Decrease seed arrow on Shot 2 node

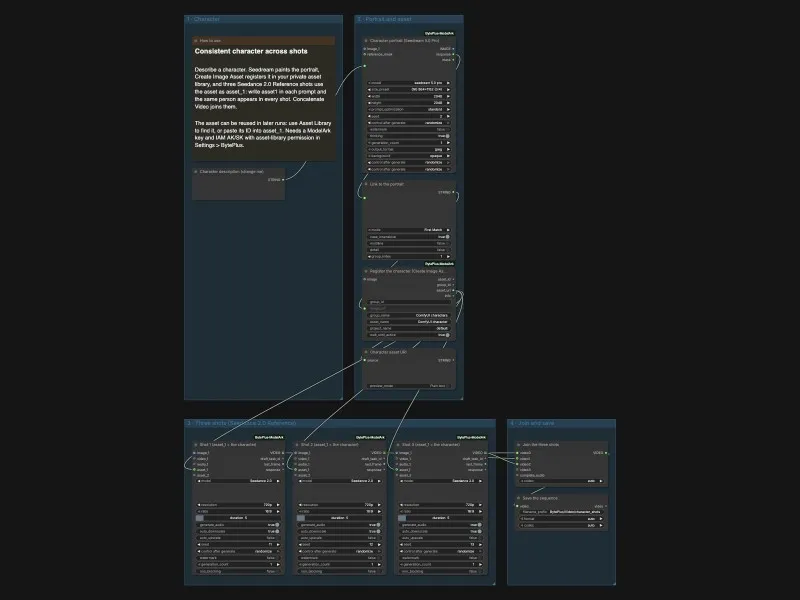pyautogui.click(x=300, y=544)
